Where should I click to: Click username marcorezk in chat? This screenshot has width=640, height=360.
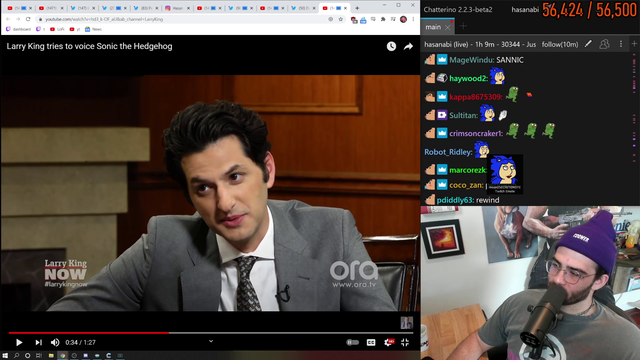click(x=468, y=170)
